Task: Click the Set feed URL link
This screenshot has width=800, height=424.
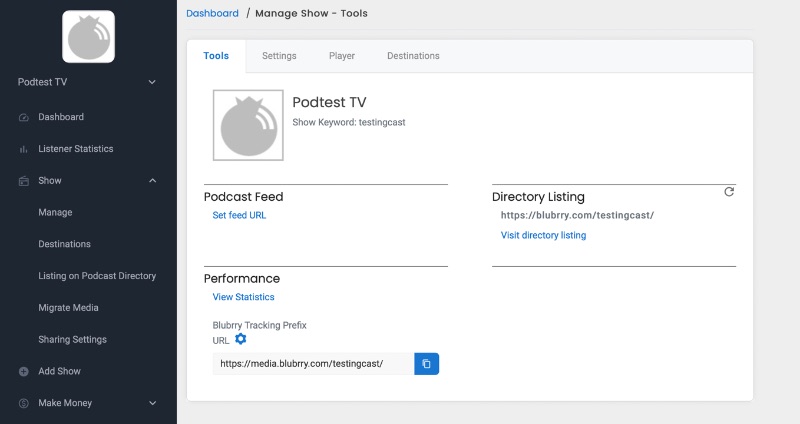Action: 239,215
